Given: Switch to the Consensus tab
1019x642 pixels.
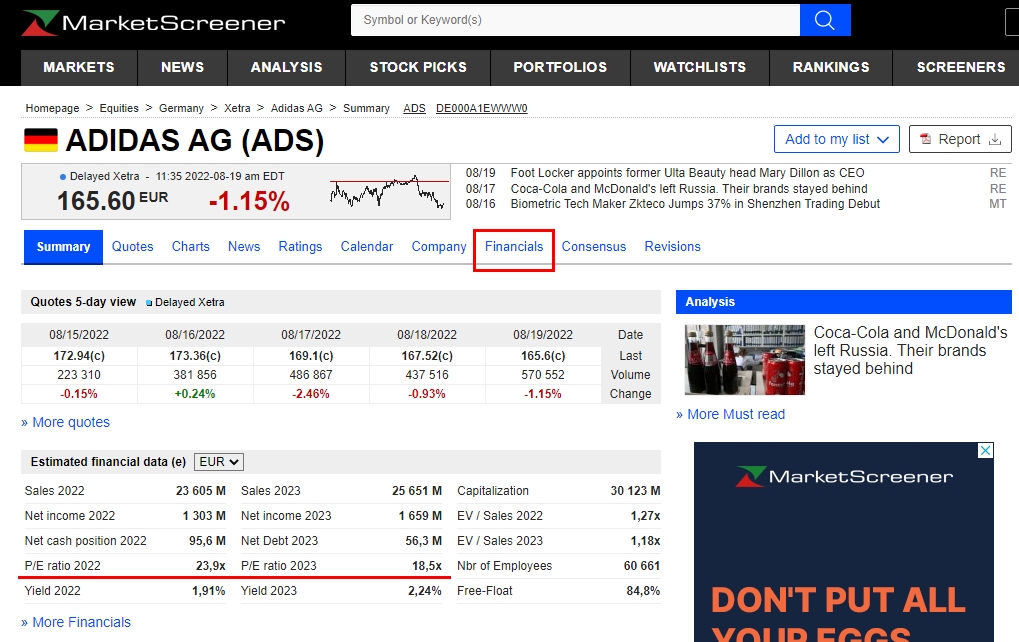Looking at the screenshot, I should [594, 247].
